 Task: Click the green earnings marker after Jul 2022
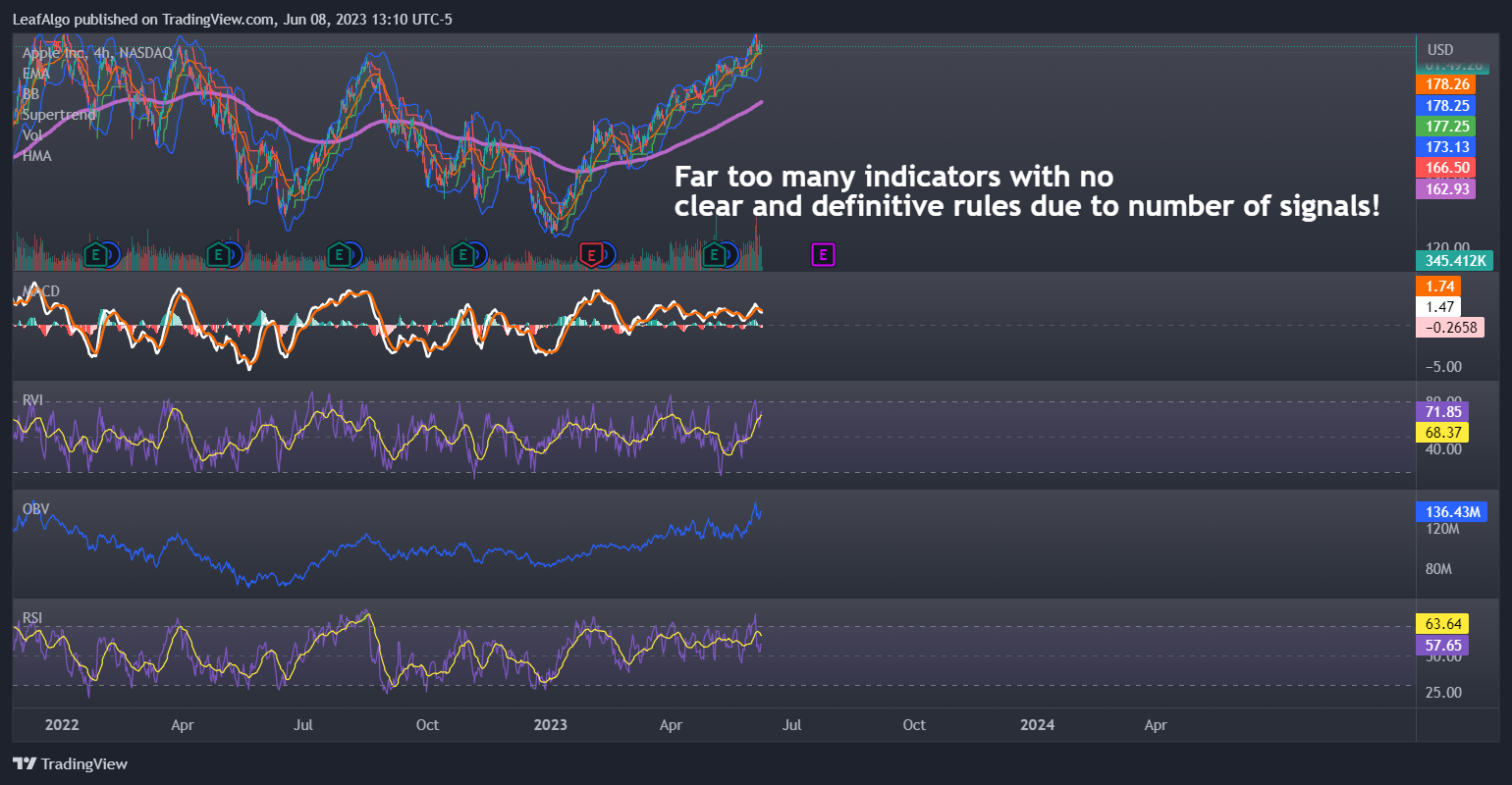tap(339, 255)
